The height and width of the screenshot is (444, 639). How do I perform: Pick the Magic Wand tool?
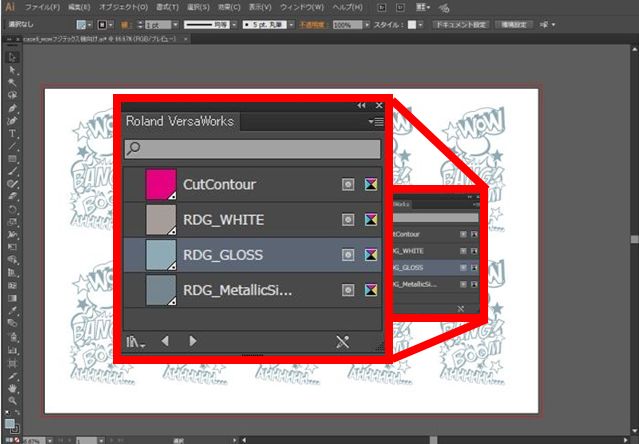[12, 83]
